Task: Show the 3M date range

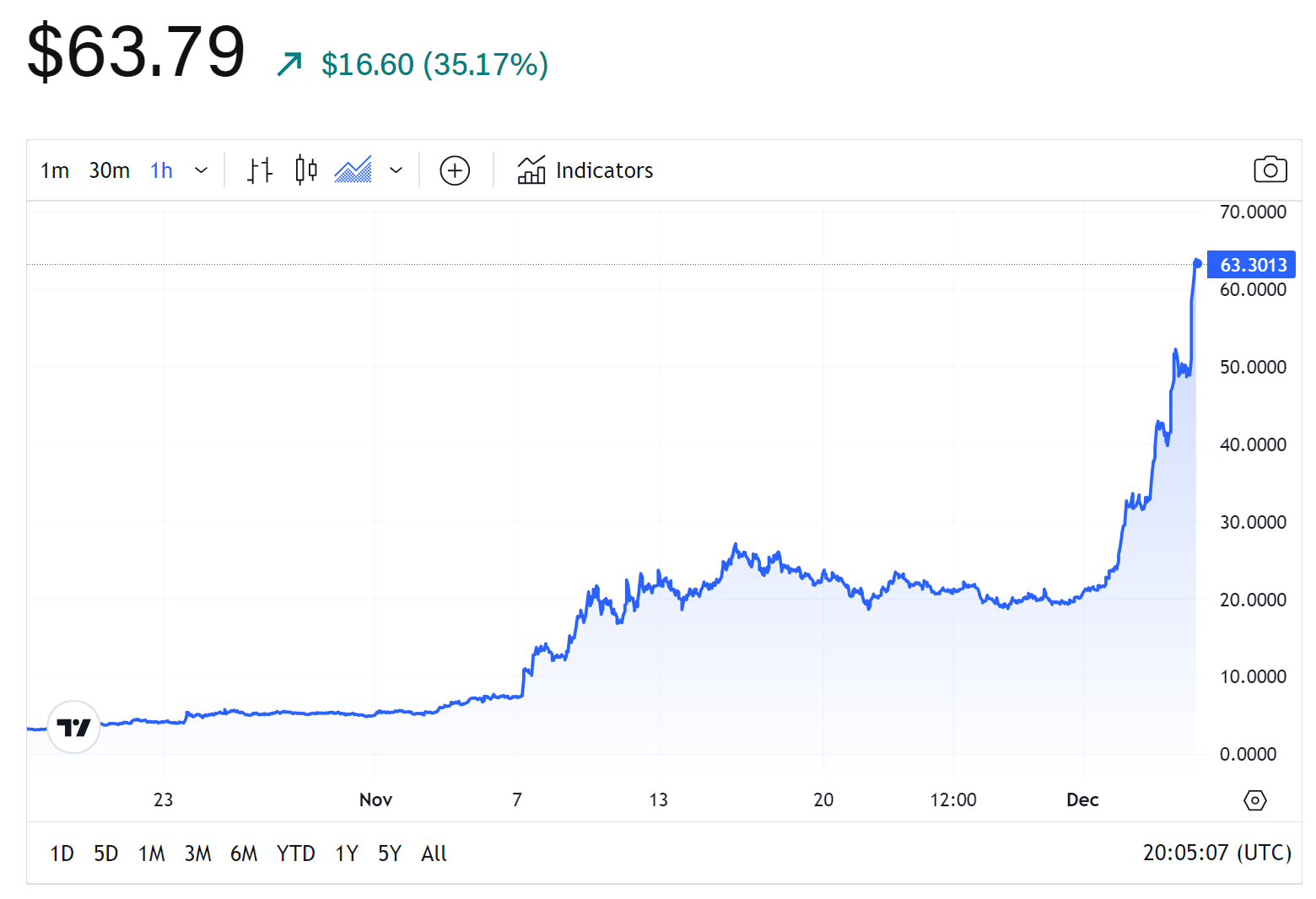Action: (197, 853)
